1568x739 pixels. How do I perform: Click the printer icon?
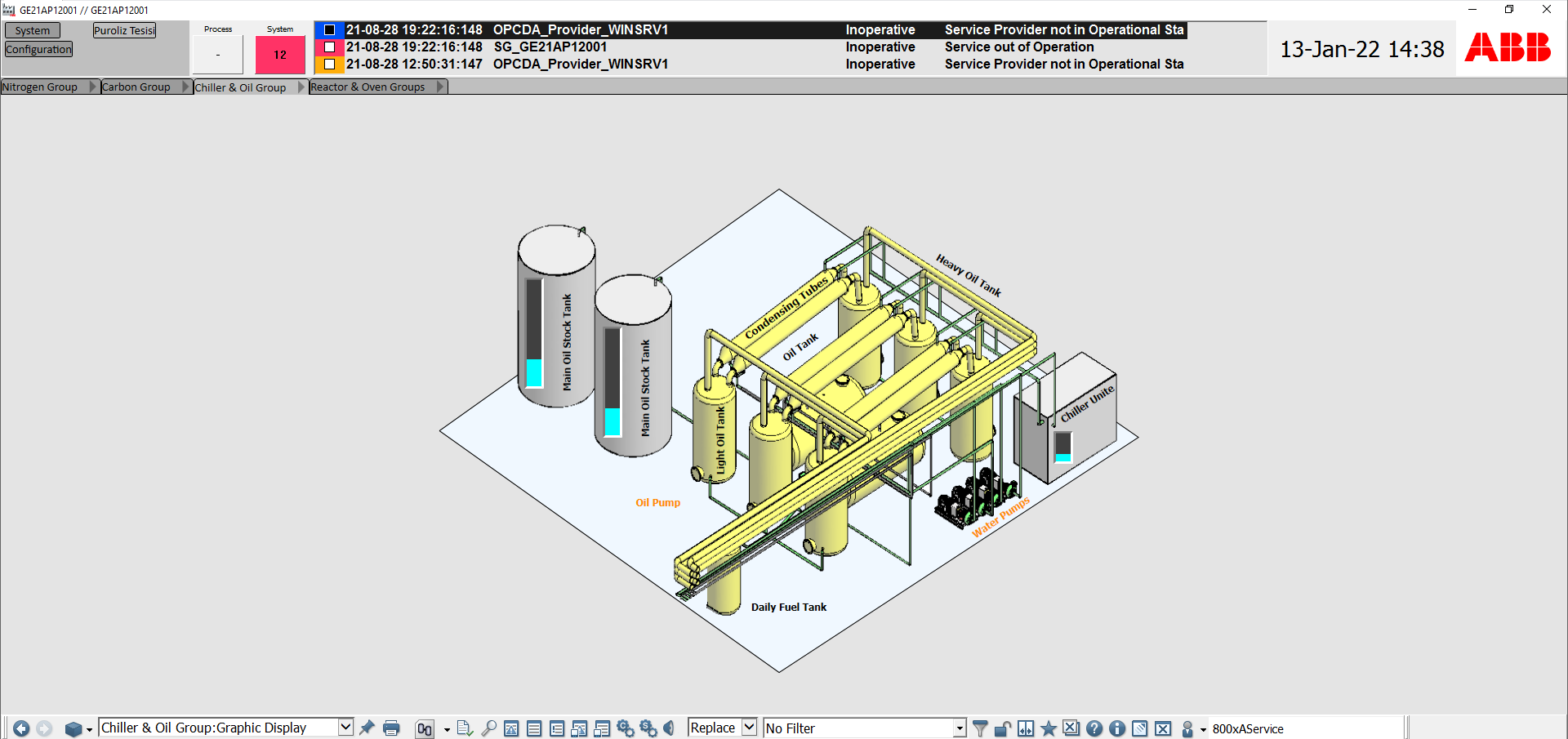391,728
